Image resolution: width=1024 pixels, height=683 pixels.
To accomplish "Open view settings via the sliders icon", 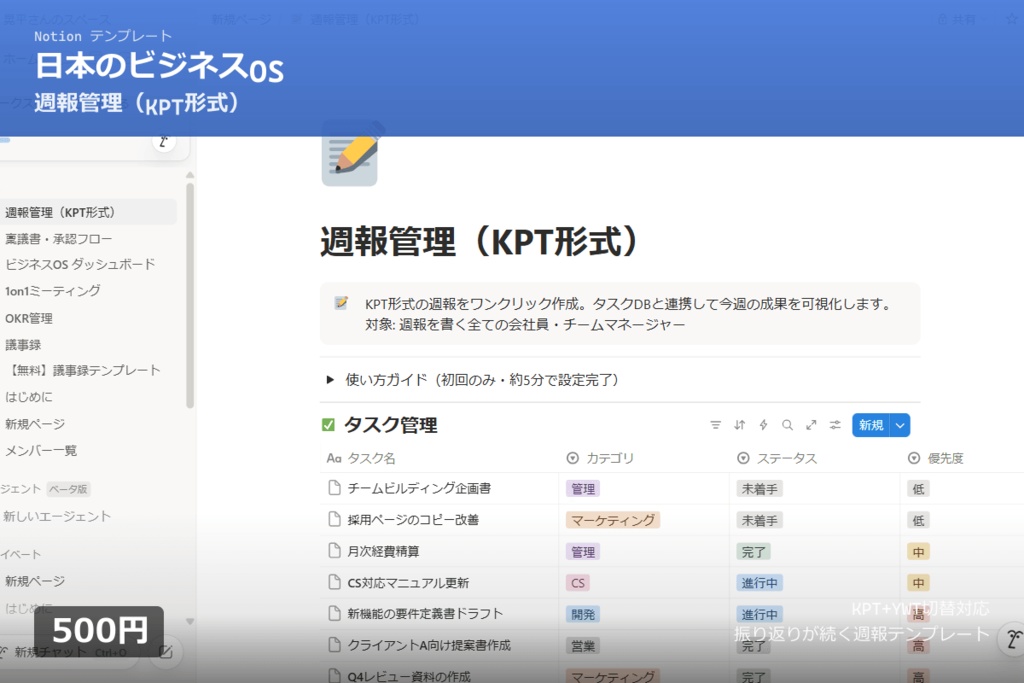I will [x=835, y=425].
